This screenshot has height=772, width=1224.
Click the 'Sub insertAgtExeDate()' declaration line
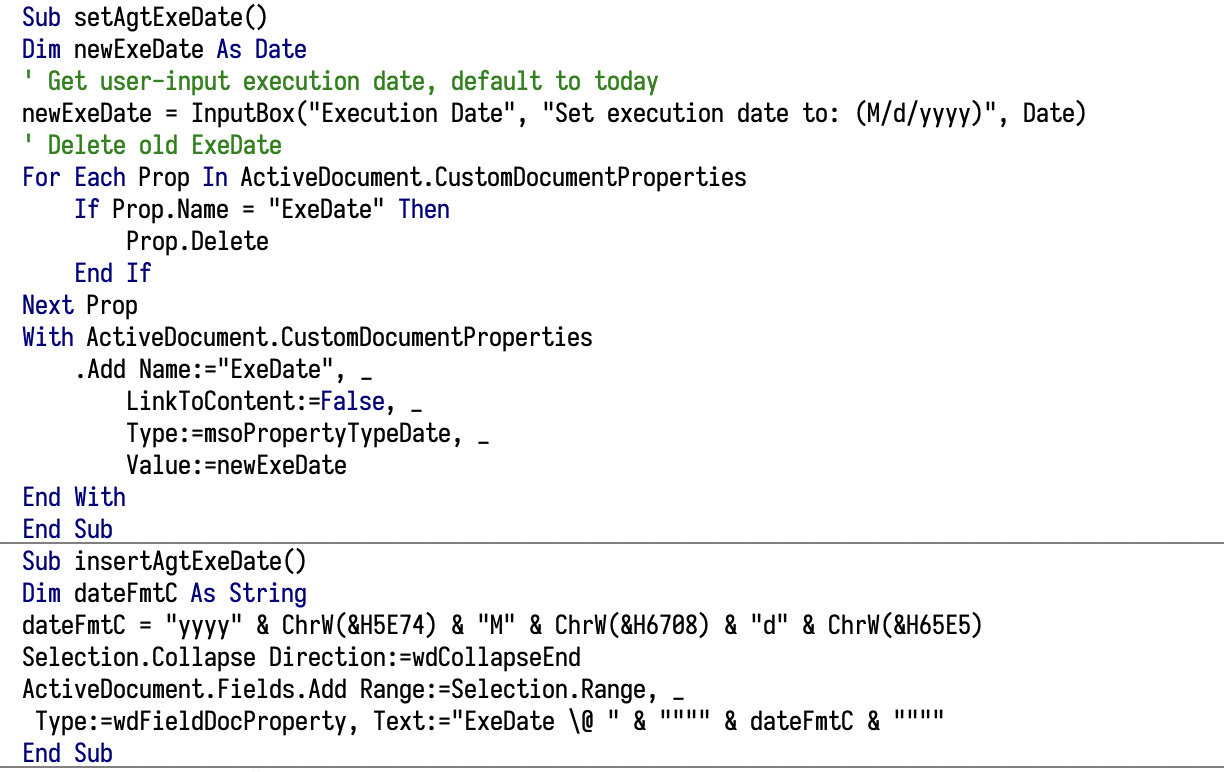(164, 561)
